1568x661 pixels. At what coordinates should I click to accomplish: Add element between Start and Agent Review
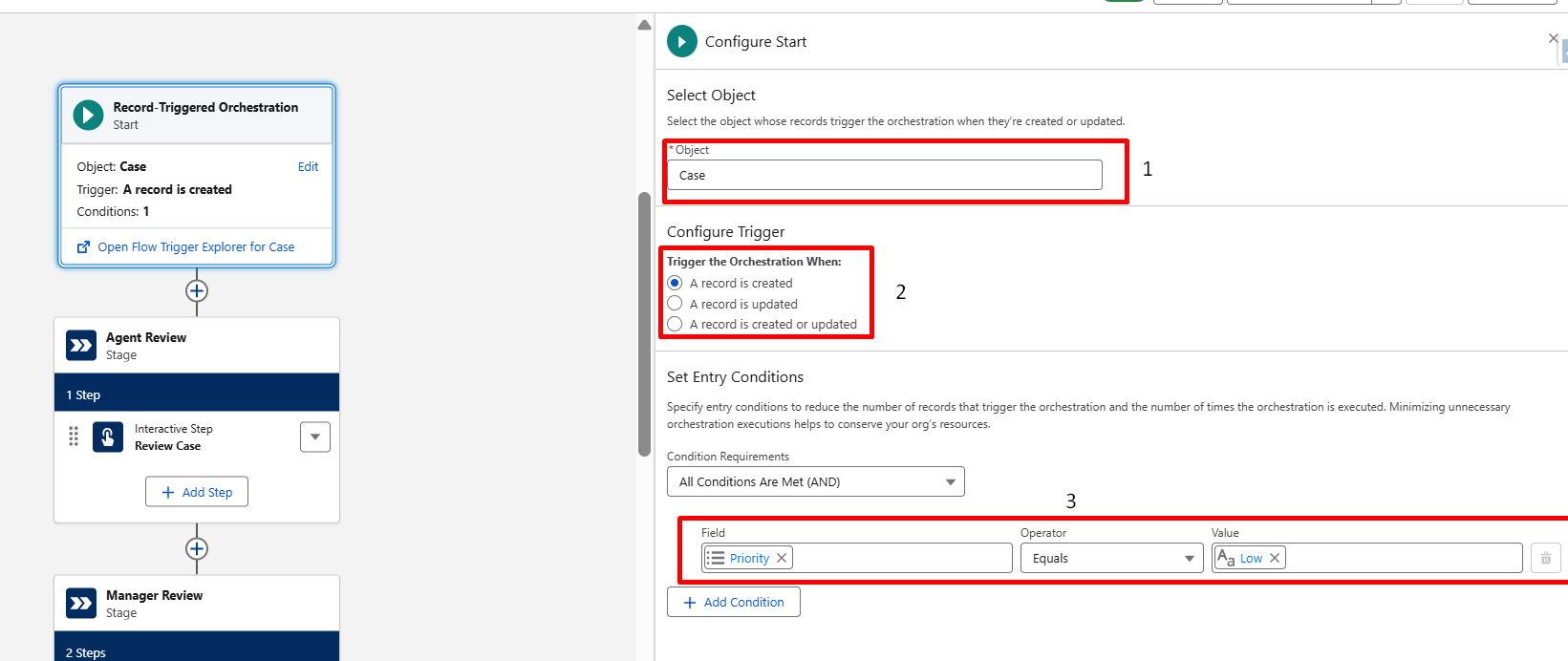[197, 291]
